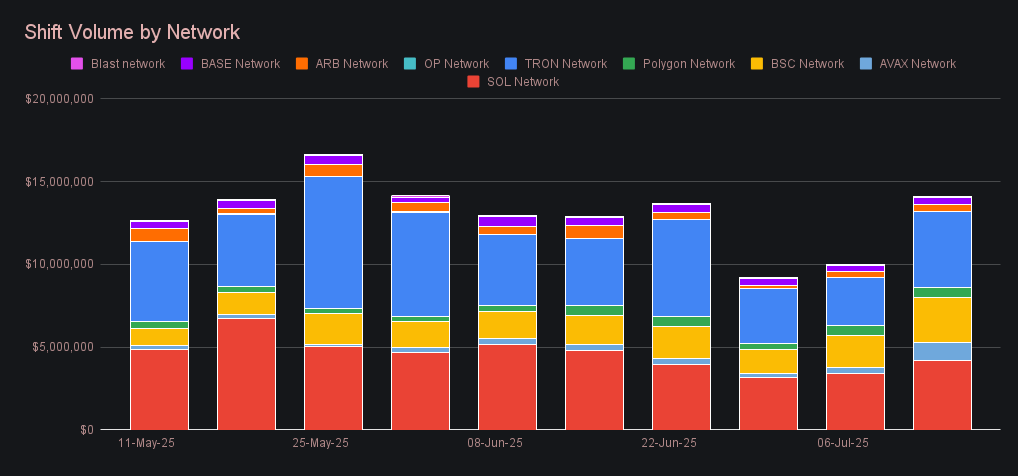
Task: Click the Blast network pink legend swatch
Action: pos(77,64)
